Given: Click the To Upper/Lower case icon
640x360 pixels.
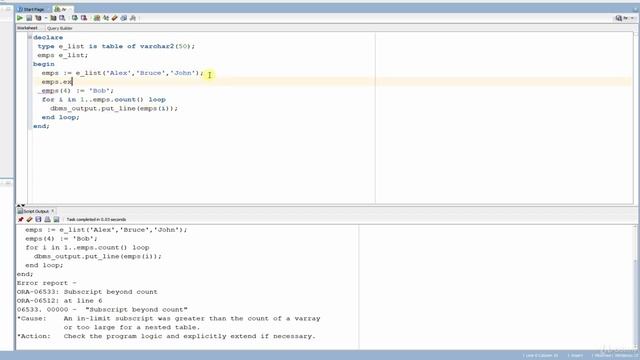Looking at the screenshot, I should coord(106,18).
